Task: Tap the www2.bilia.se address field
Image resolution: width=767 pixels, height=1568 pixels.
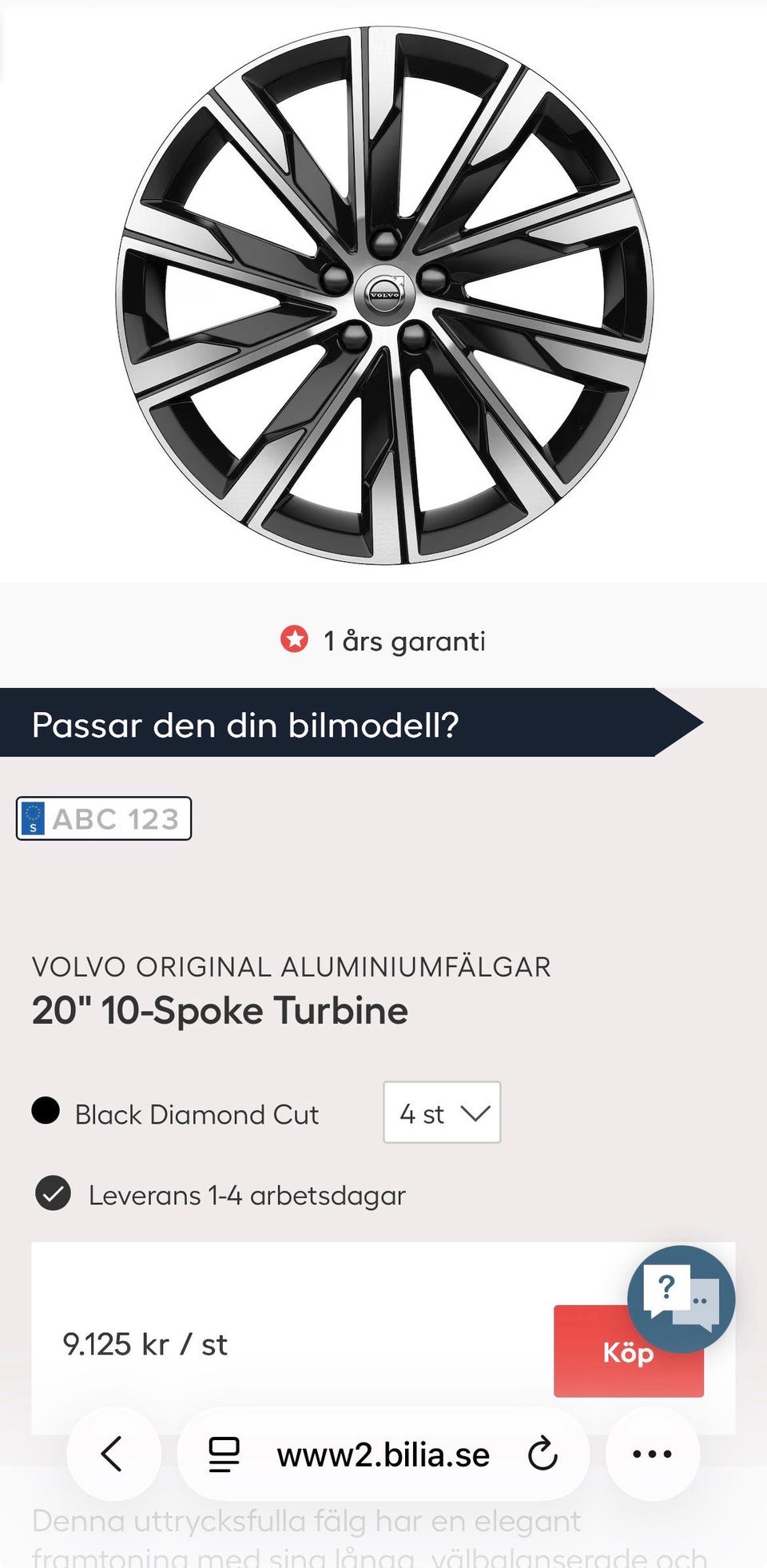Action: pos(383,1455)
